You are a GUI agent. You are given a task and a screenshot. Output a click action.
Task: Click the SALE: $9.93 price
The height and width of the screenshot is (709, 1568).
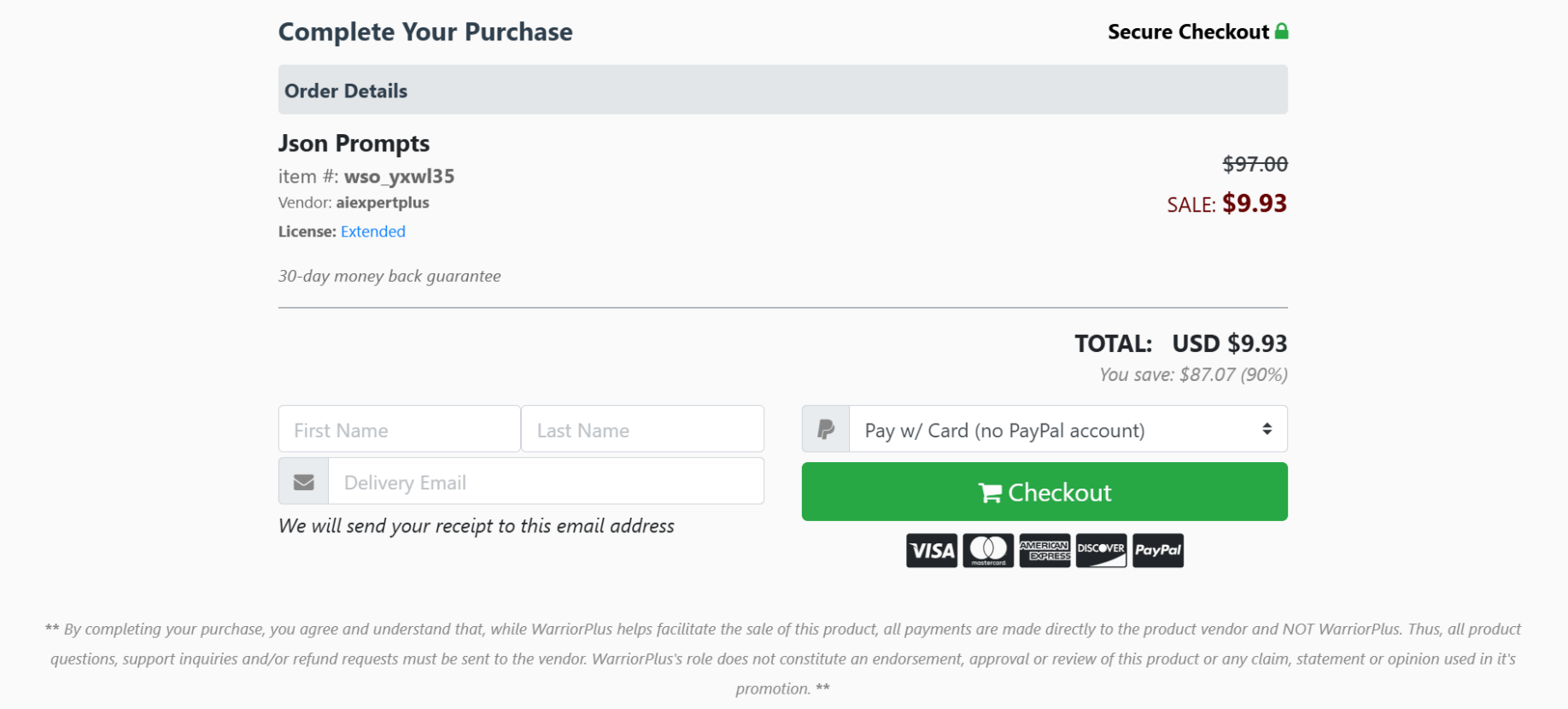pyautogui.click(x=1227, y=203)
